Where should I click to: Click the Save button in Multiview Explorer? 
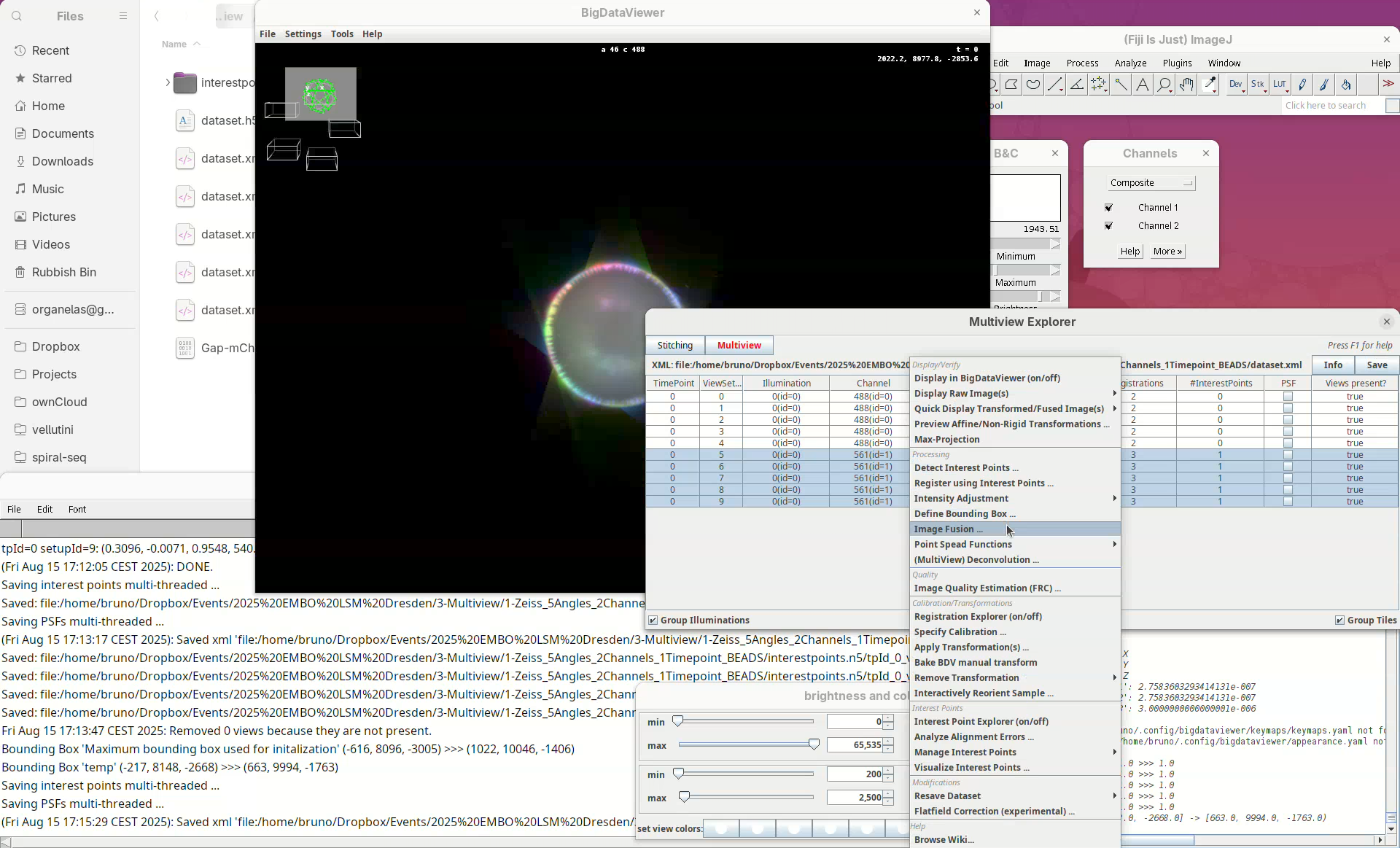tap(1377, 365)
